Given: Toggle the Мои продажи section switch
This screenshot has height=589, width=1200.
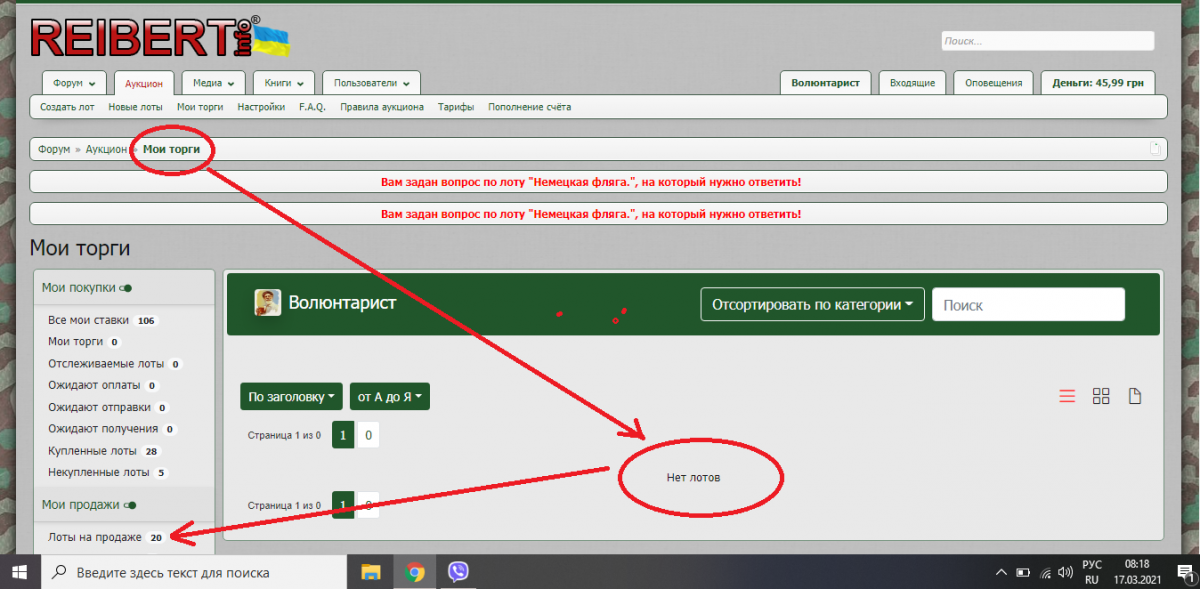Looking at the screenshot, I should coord(131,505).
